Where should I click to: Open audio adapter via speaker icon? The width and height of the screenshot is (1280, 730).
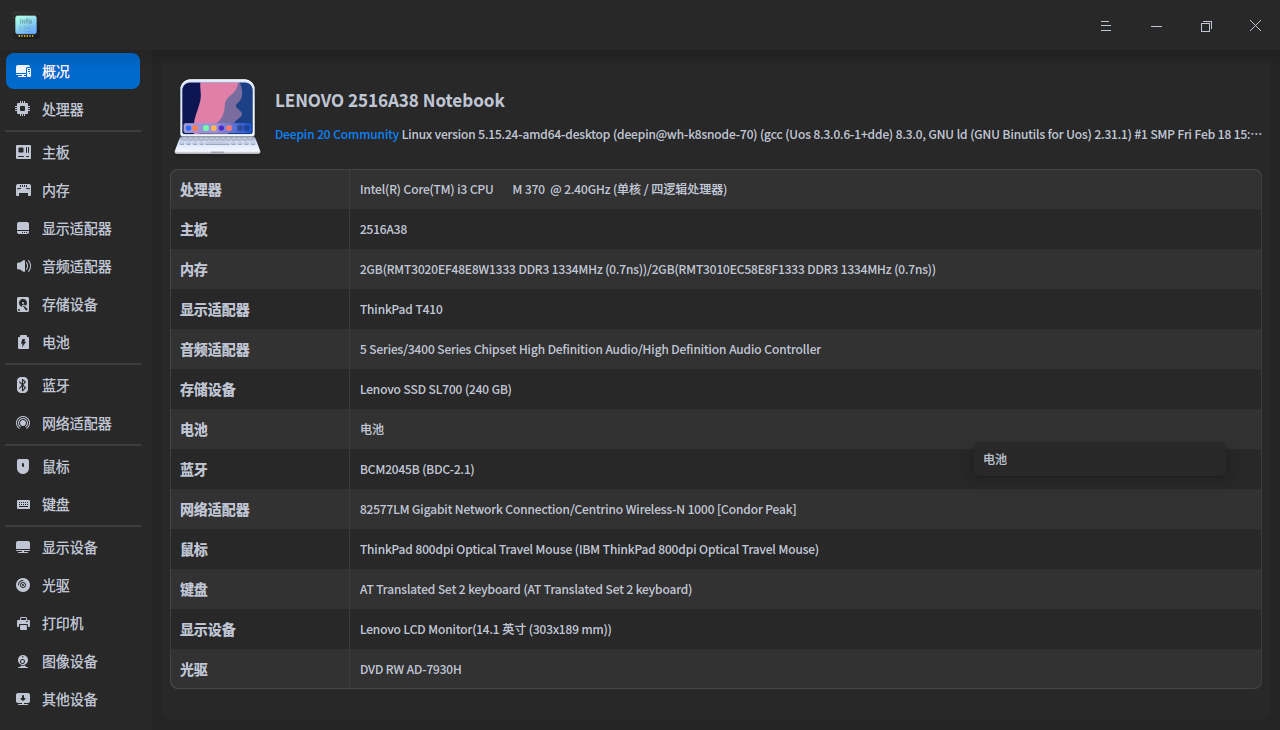tap(23, 267)
